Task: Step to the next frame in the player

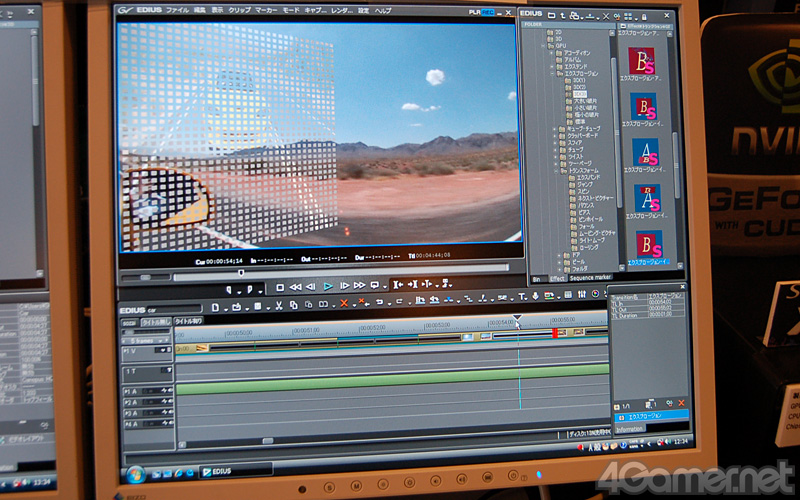Action: [x=344, y=286]
